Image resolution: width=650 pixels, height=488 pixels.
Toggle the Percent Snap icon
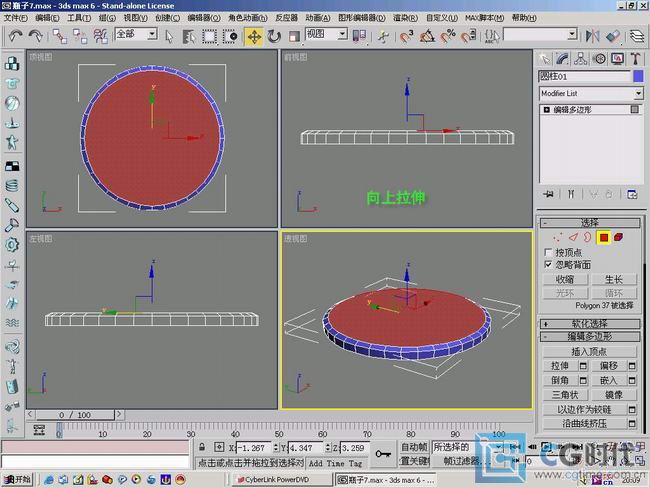(x=448, y=36)
